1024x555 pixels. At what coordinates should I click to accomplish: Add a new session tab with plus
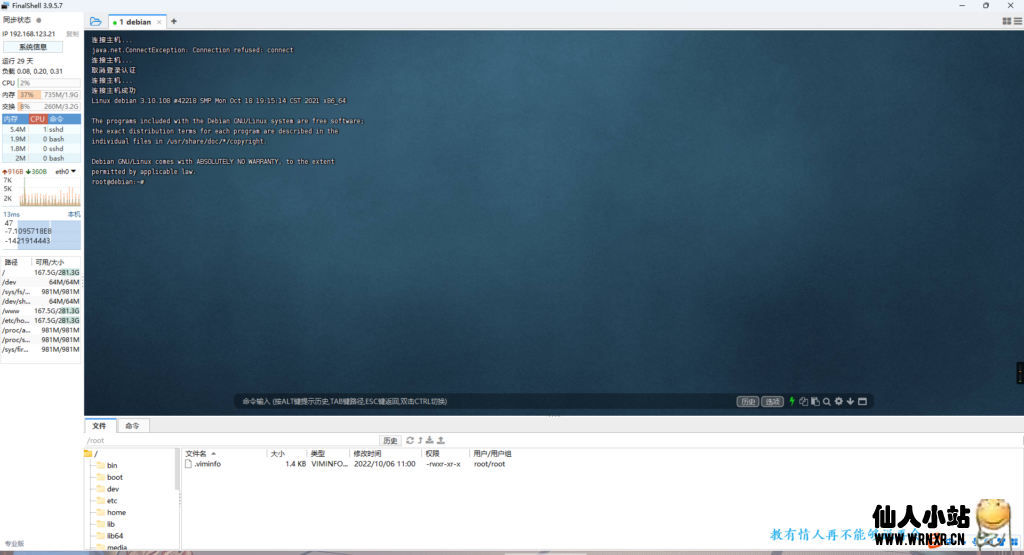click(174, 21)
